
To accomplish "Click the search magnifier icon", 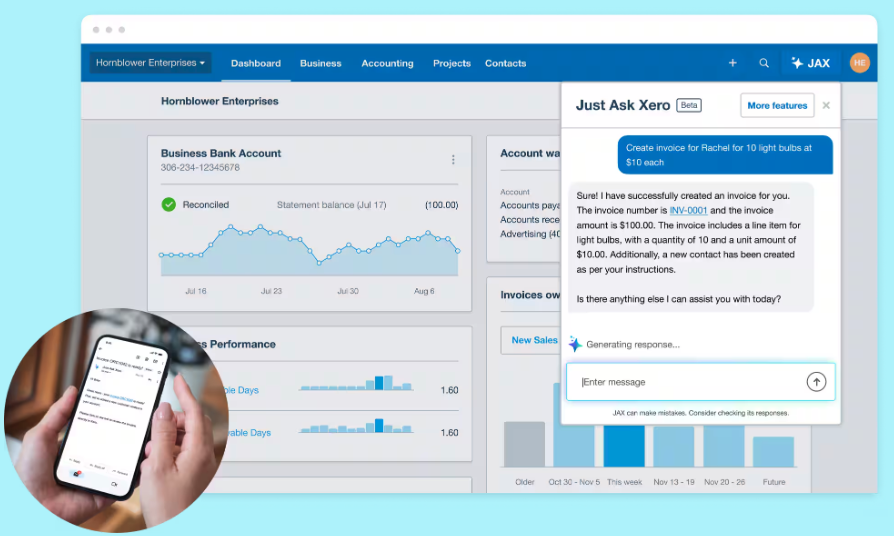I will click(764, 63).
